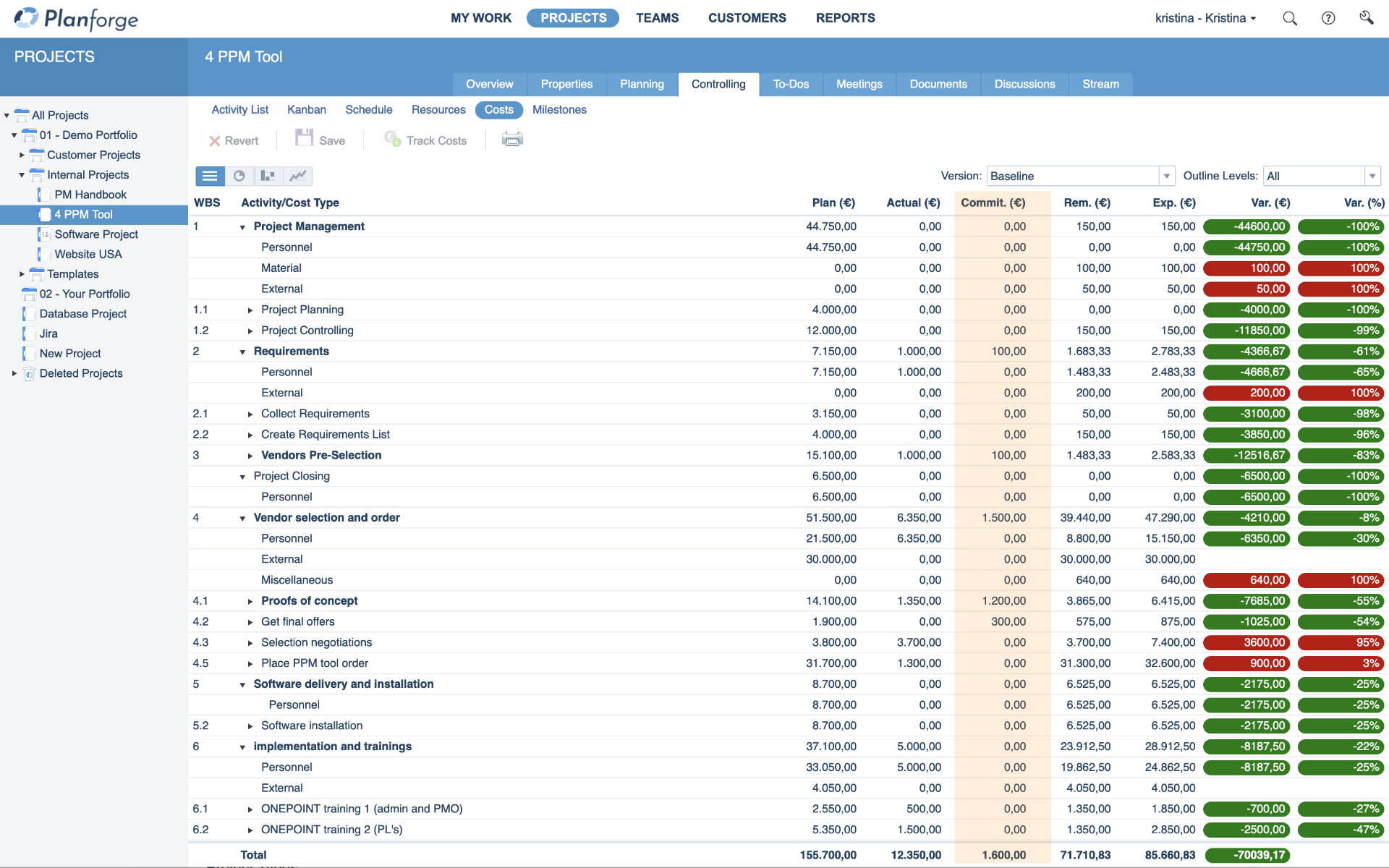Open the Schedule sub-view
Viewport: 1389px width, 868px height.
coord(369,110)
